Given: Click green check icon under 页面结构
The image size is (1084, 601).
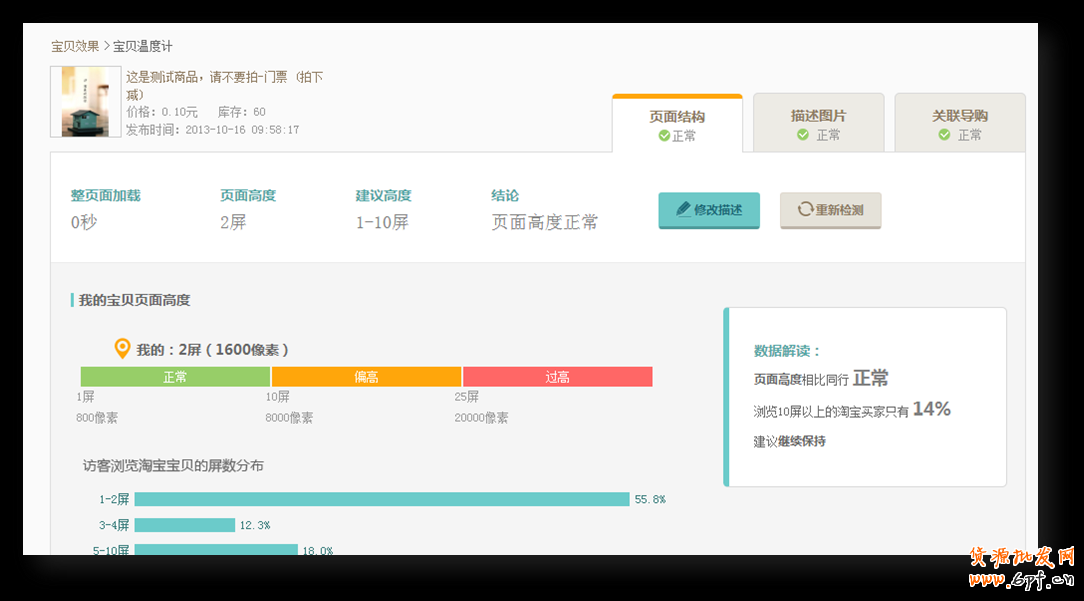Looking at the screenshot, I should click(664, 136).
